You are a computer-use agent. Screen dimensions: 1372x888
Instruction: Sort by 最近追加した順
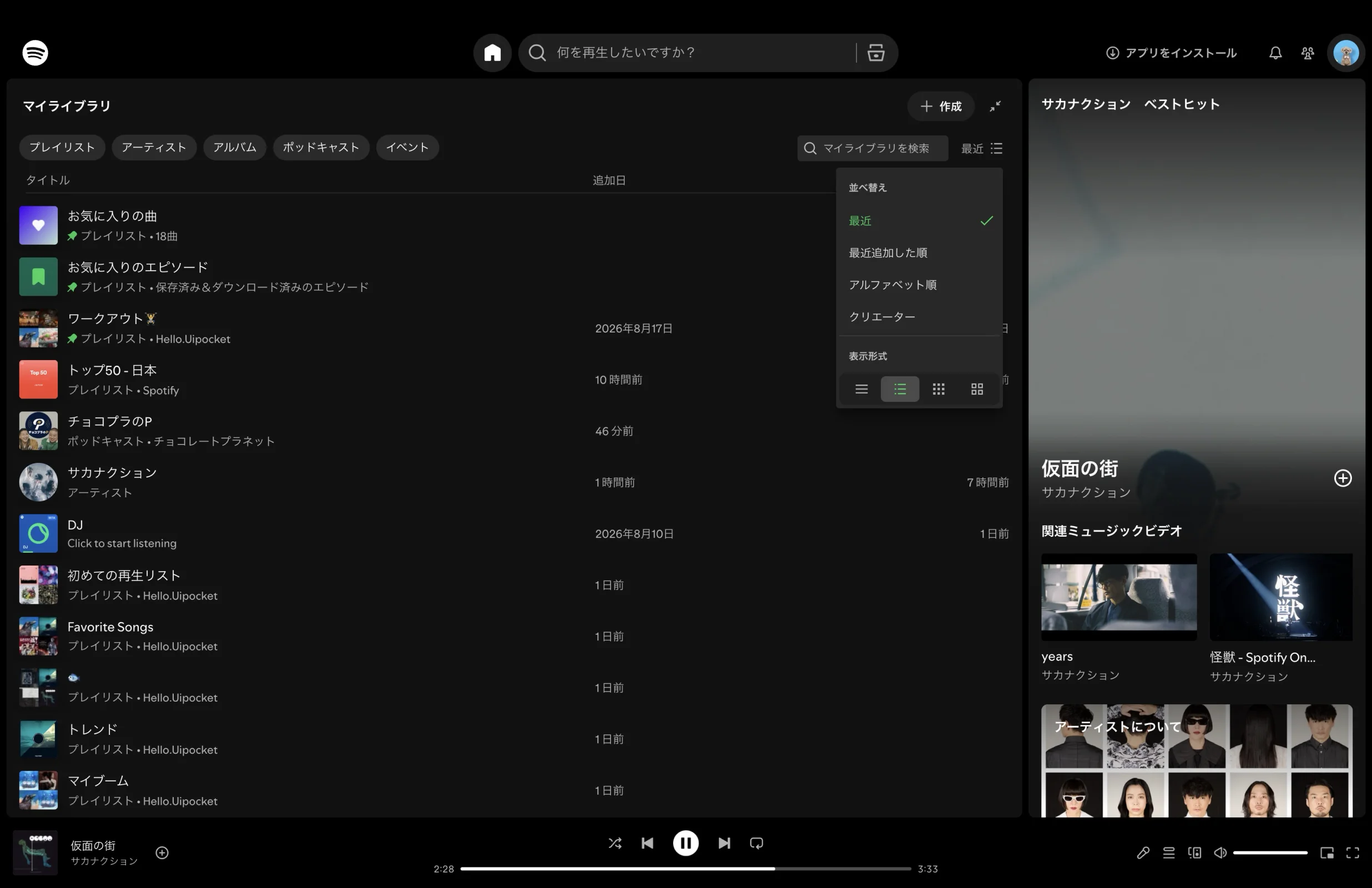(x=920, y=253)
